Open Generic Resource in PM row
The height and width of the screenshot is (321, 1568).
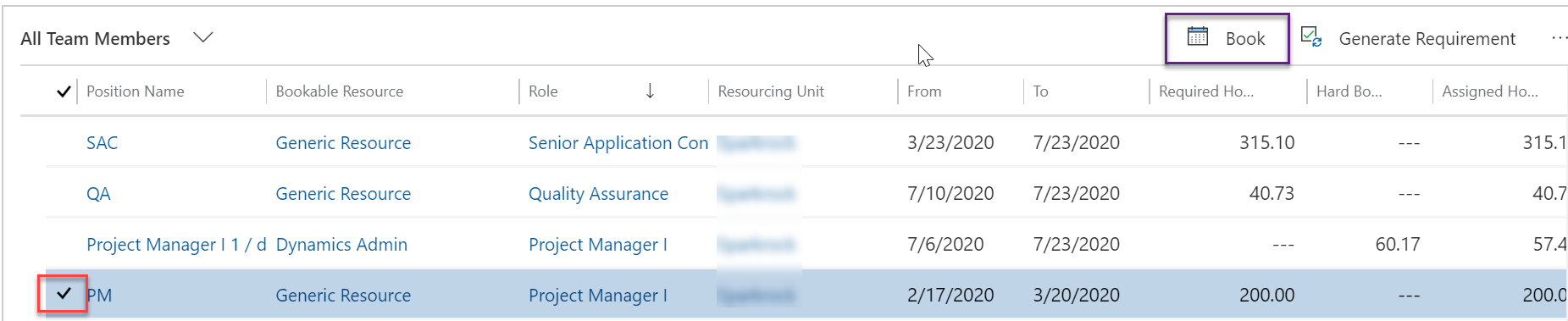[x=343, y=295]
